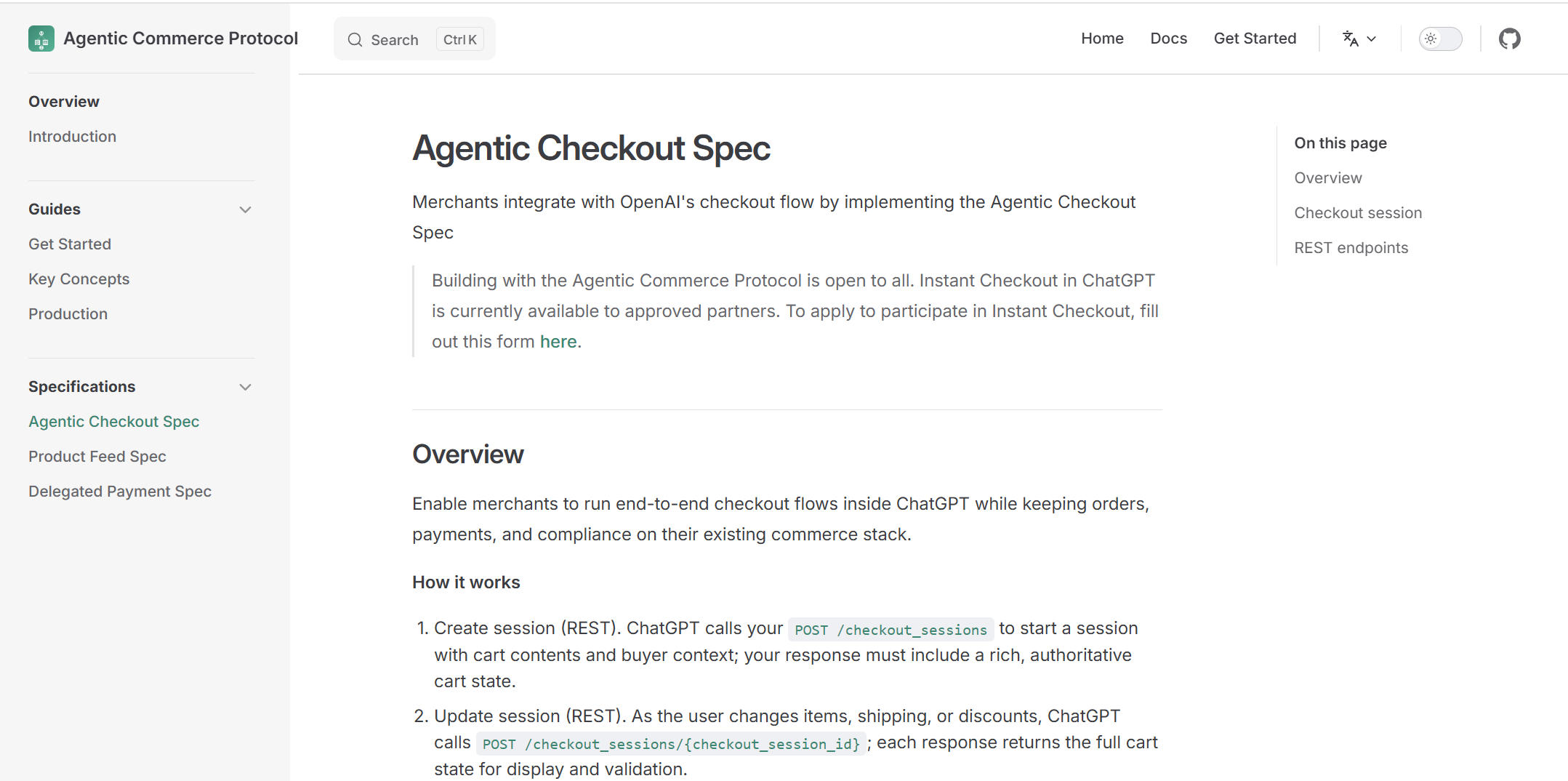Click the language translate icon
Viewport: 1568px width, 781px height.
coord(1350,39)
